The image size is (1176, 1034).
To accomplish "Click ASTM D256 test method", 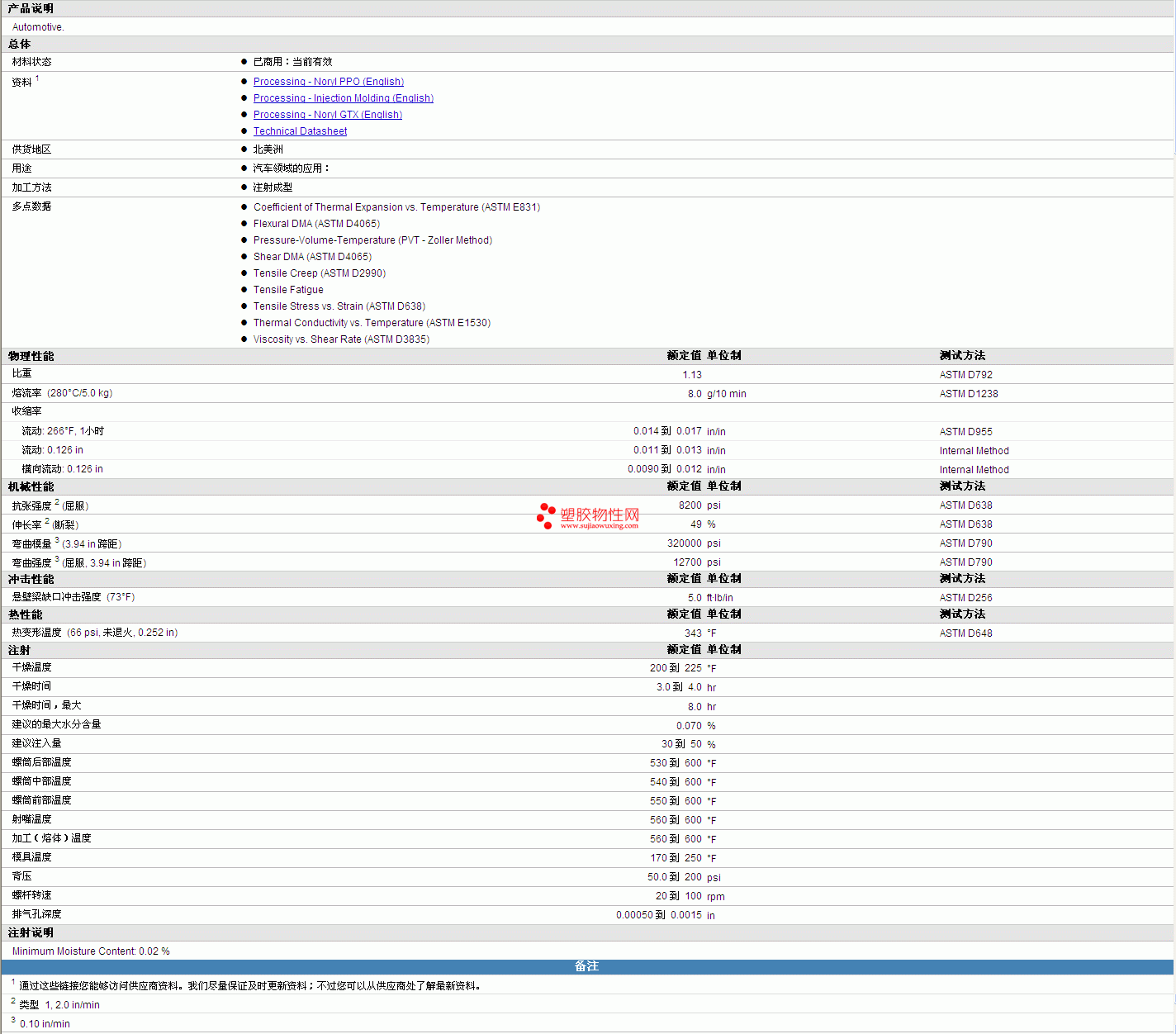I will pos(966,598).
